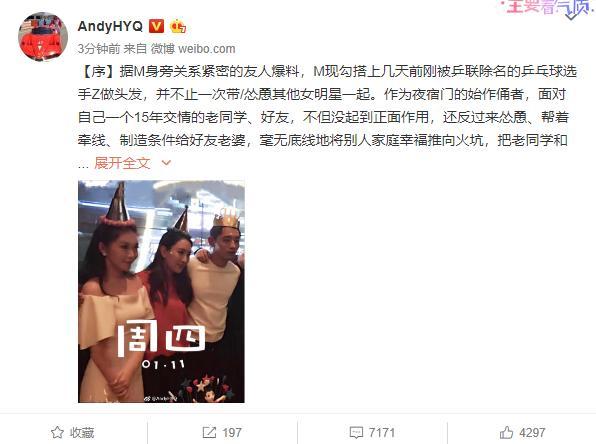The width and height of the screenshot is (596, 444).
Task: Click the 收藏 label
Action: (x=82, y=433)
